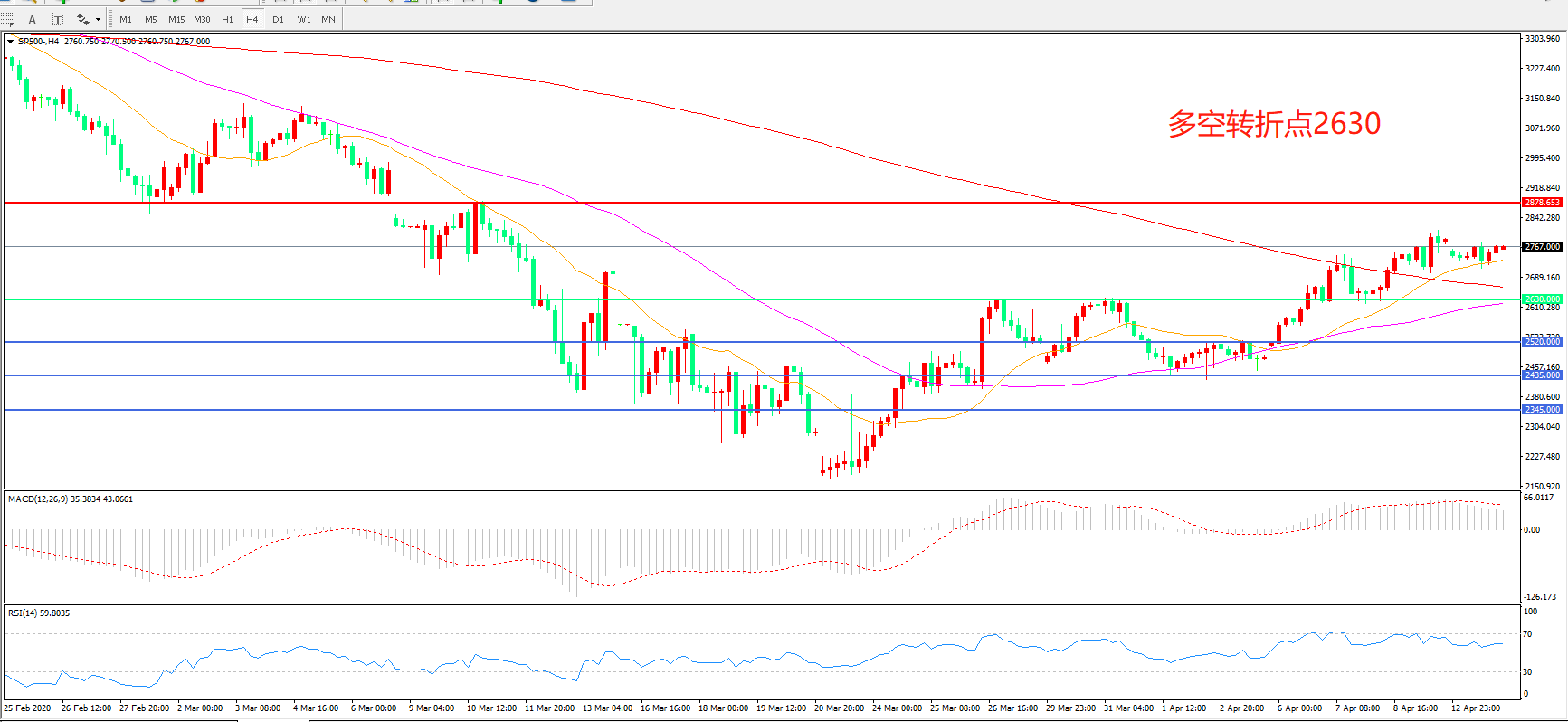1568x722 pixels.
Task: Select the Text Label tool
Action: 57,19
